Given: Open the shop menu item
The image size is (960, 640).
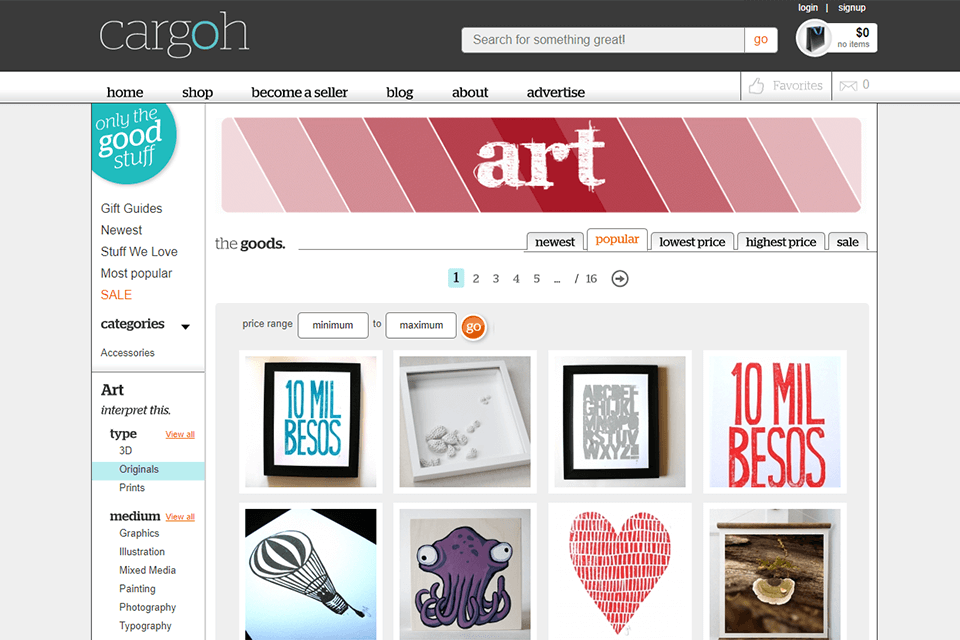Looking at the screenshot, I should point(197,92).
